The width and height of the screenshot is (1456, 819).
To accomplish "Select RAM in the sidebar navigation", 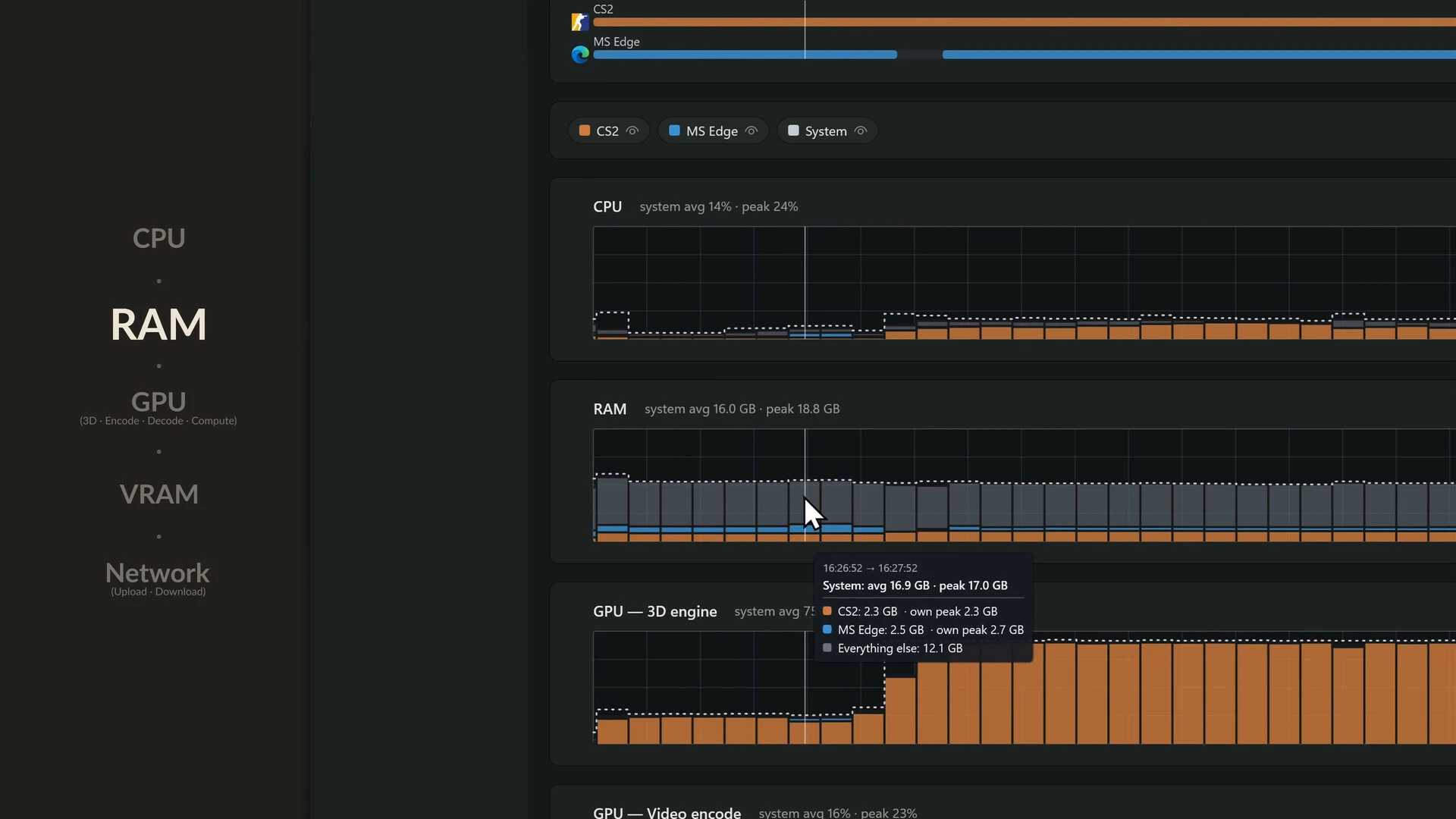I will 158,325.
